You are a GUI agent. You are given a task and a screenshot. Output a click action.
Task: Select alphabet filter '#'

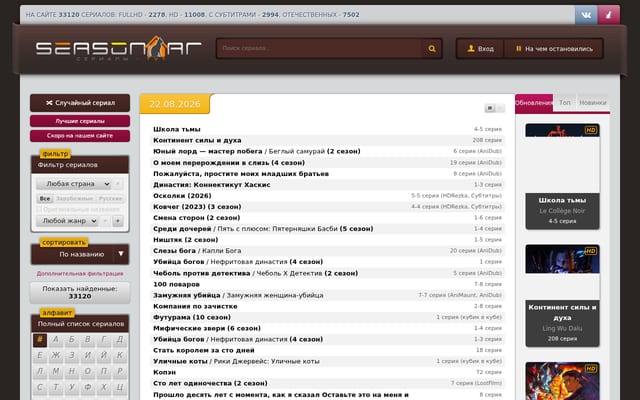point(40,340)
